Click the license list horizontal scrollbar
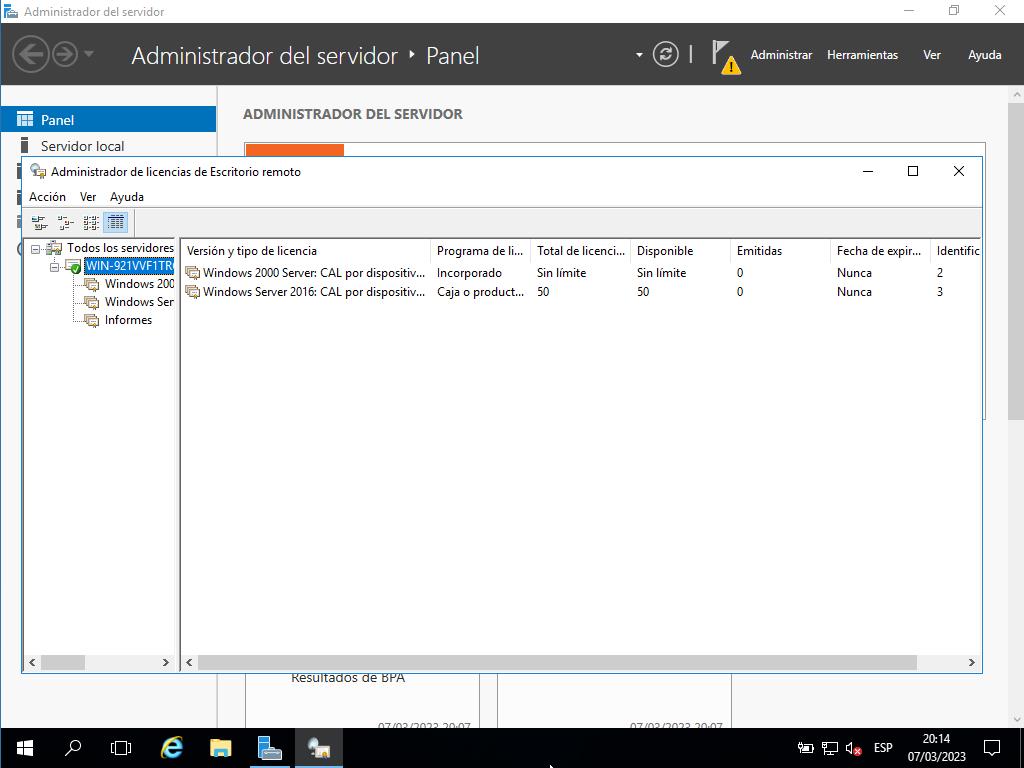The height and width of the screenshot is (768, 1024). (556, 662)
